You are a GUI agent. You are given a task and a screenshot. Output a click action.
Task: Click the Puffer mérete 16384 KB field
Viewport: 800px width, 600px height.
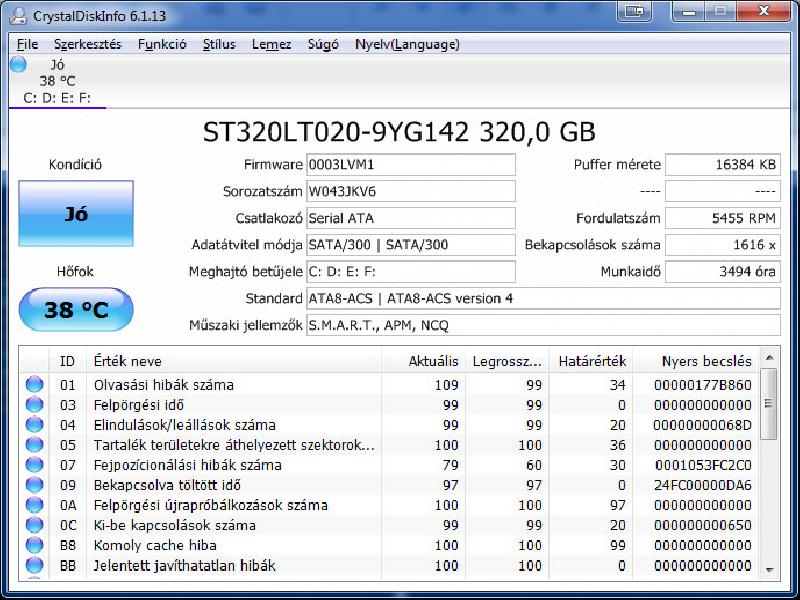click(723, 165)
